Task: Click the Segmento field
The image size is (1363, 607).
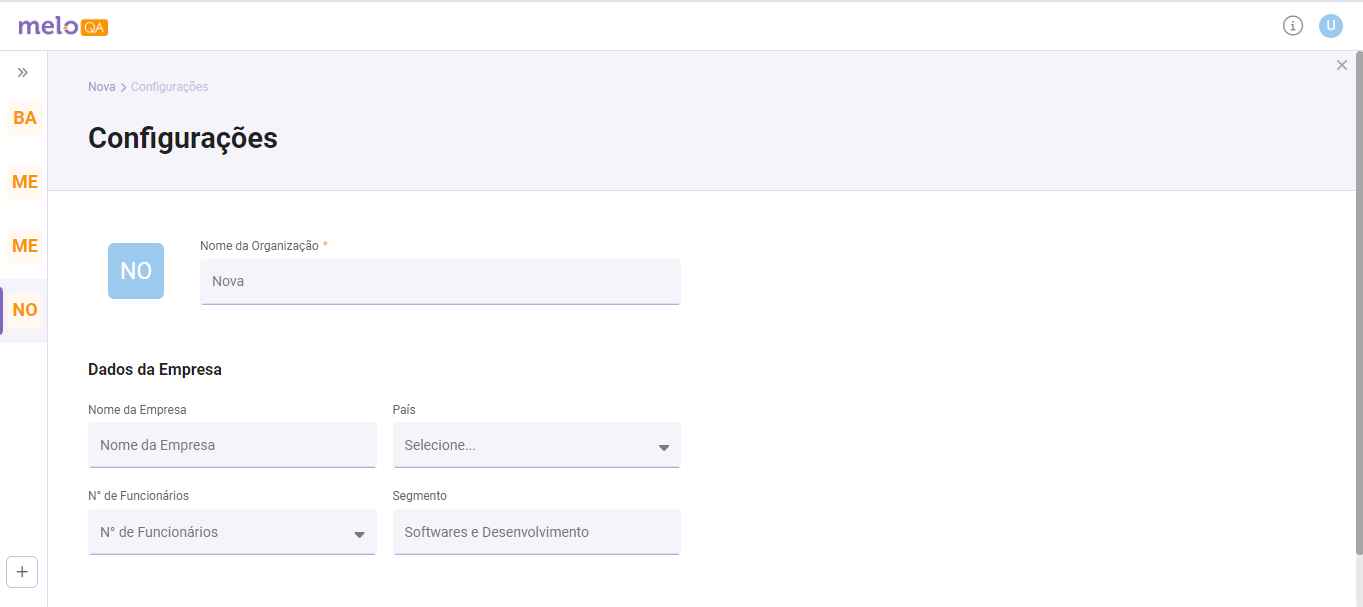Action: click(x=536, y=532)
